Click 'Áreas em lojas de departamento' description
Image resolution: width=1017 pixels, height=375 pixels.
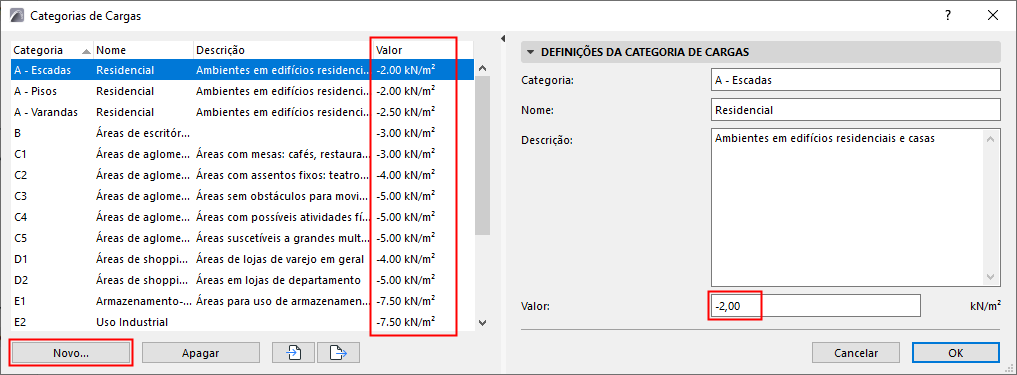click(x=278, y=280)
